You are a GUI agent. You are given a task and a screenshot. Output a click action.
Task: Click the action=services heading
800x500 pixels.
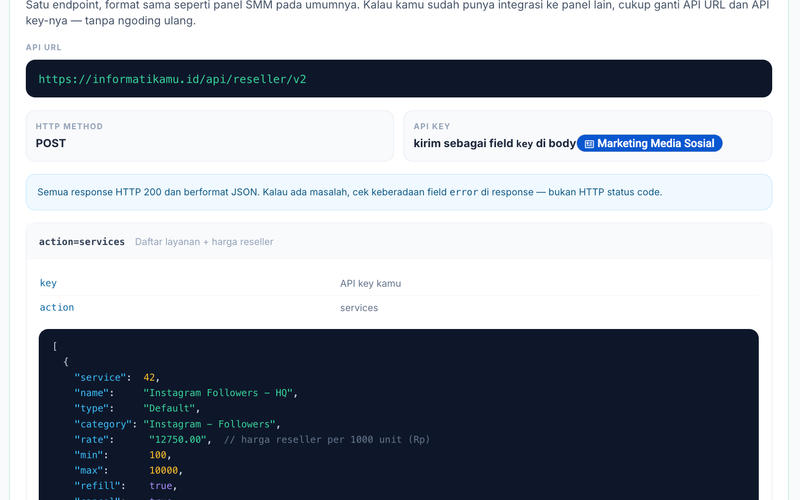pyautogui.click(x=82, y=242)
